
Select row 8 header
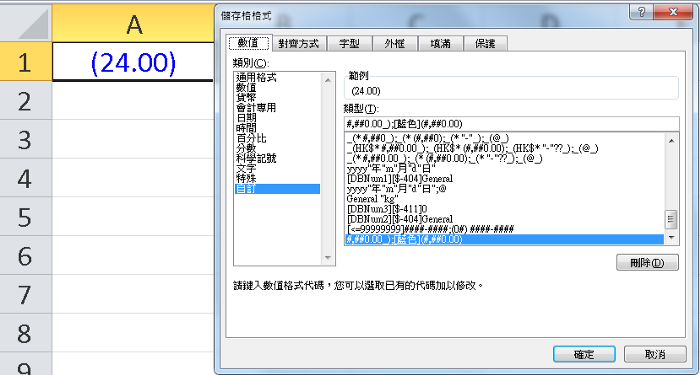26,333
